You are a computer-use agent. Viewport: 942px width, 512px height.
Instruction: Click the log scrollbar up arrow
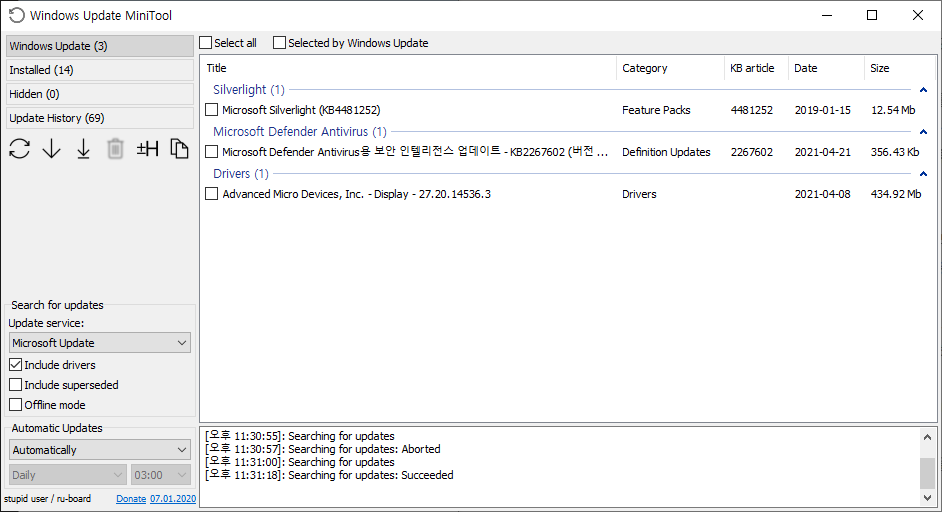(x=927, y=437)
